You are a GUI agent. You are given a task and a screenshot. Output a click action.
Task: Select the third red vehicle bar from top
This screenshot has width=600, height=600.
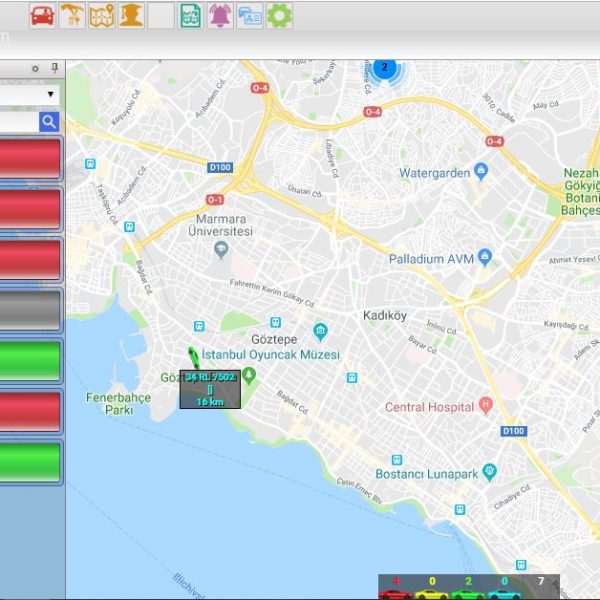click(x=30, y=259)
